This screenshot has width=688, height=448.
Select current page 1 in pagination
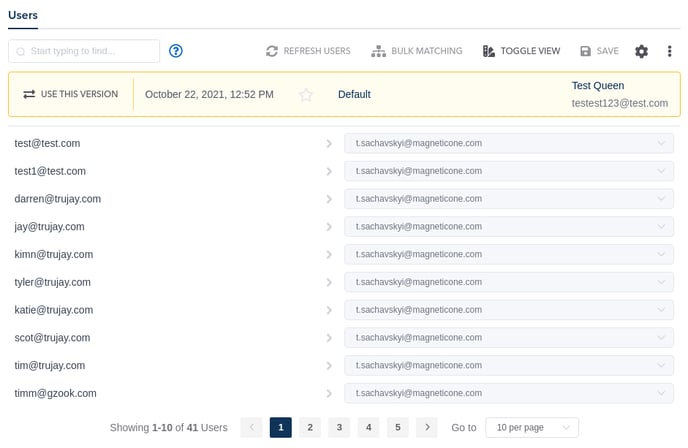pyautogui.click(x=281, y=427)
